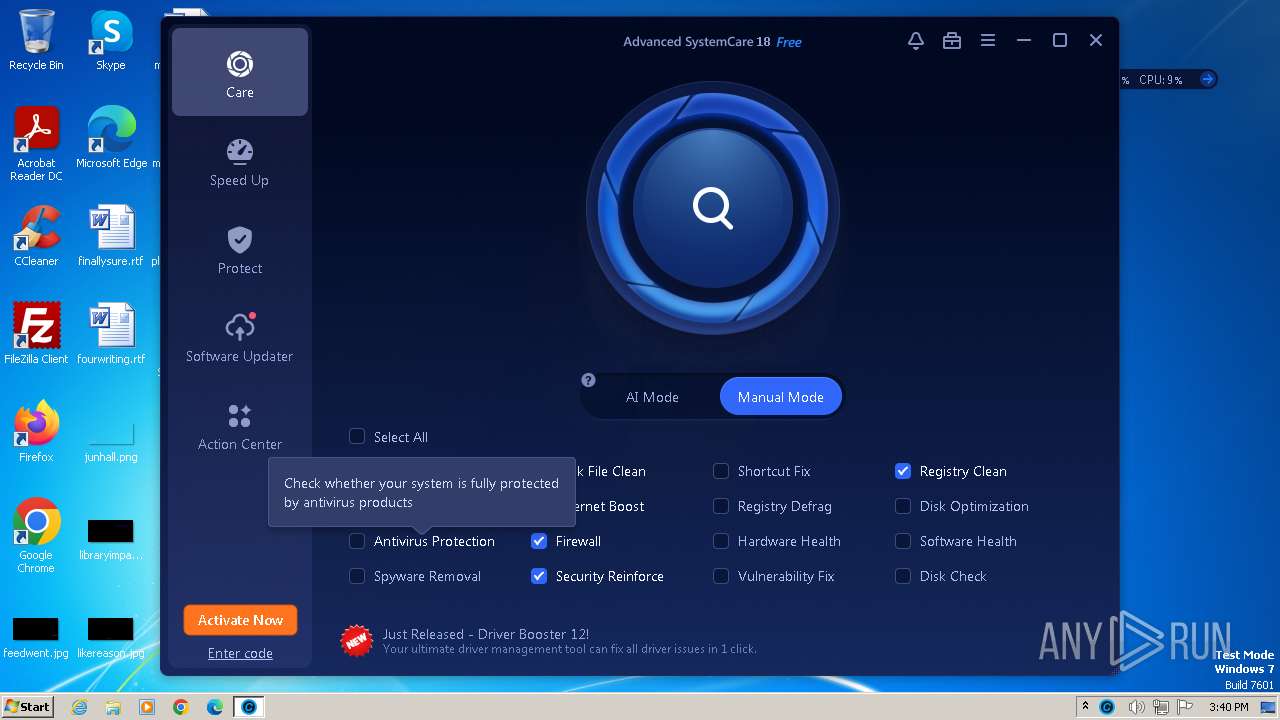This screenshot has height=720, width=1280.
Task: Open Recycle Bin desktop icon
Action: point(36,40)
